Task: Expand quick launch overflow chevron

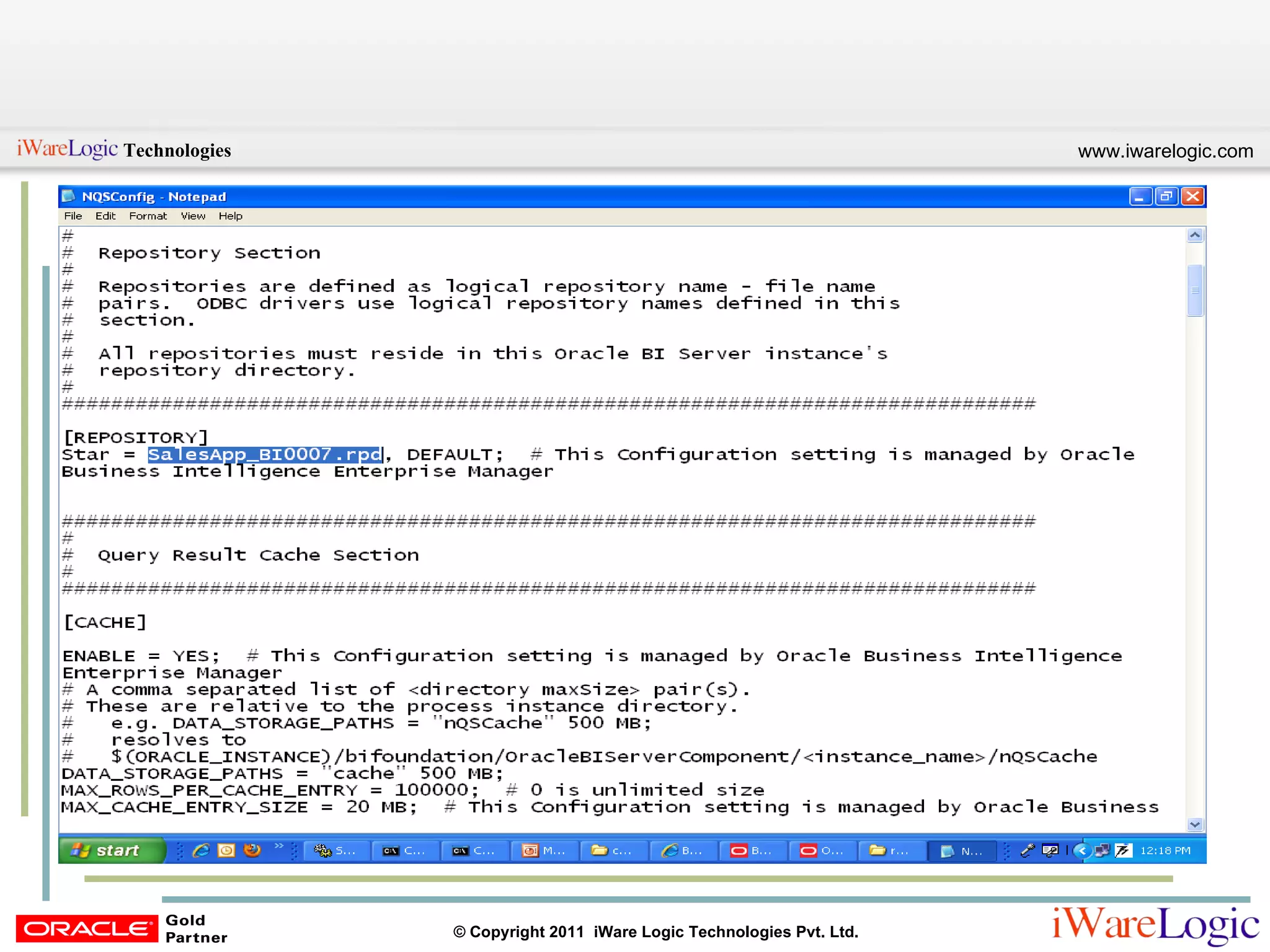Action: point(278,845)
